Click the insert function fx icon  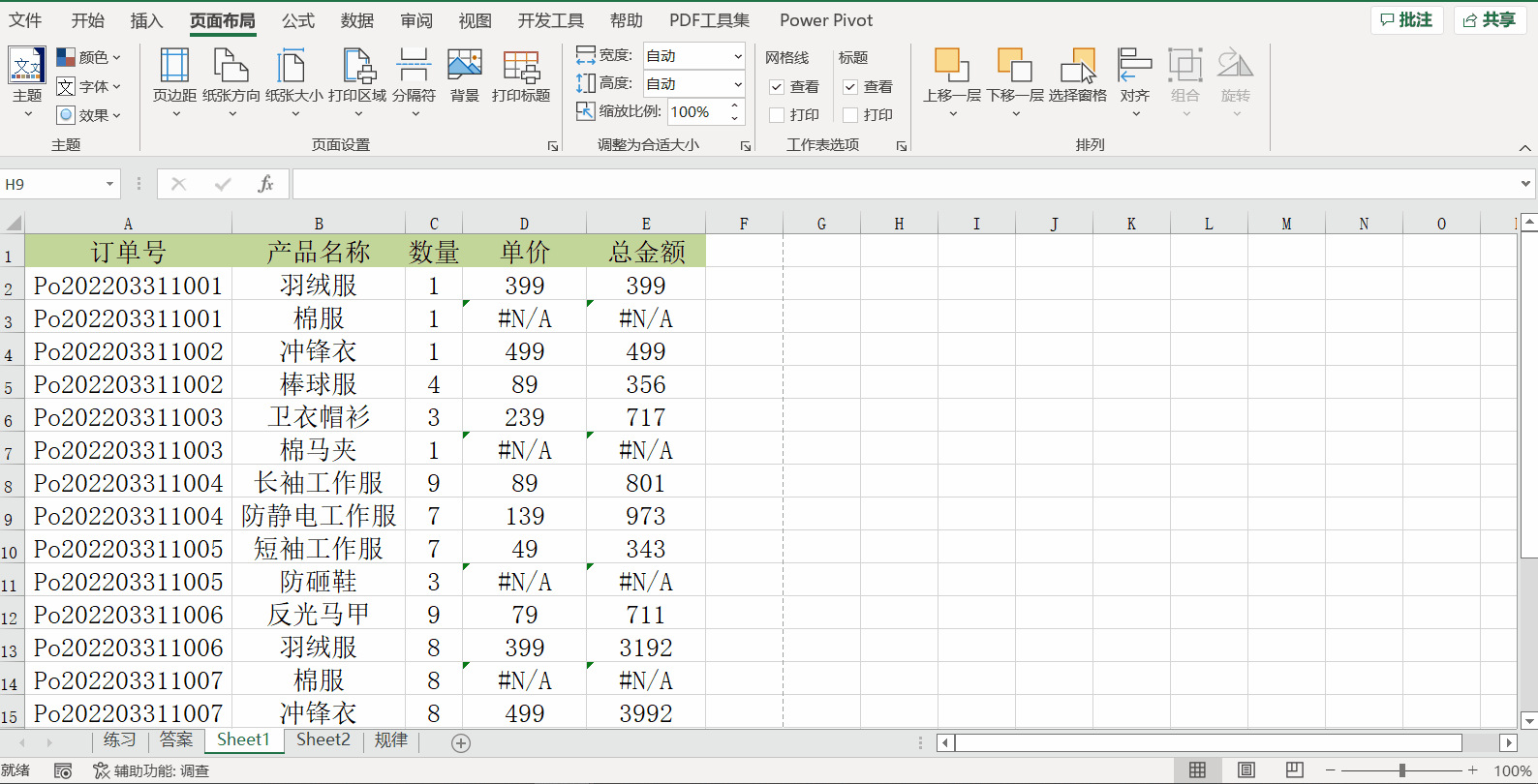(x=265, y=184)
